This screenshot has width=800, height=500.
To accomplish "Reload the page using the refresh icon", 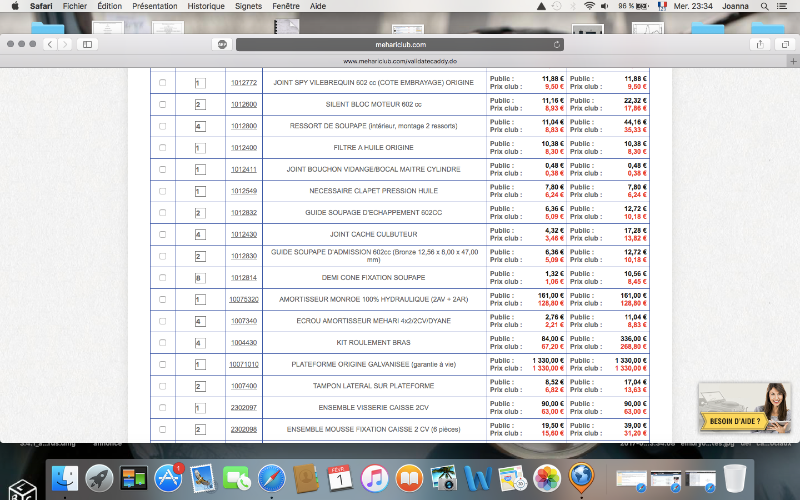I will (x=555, y=44).
